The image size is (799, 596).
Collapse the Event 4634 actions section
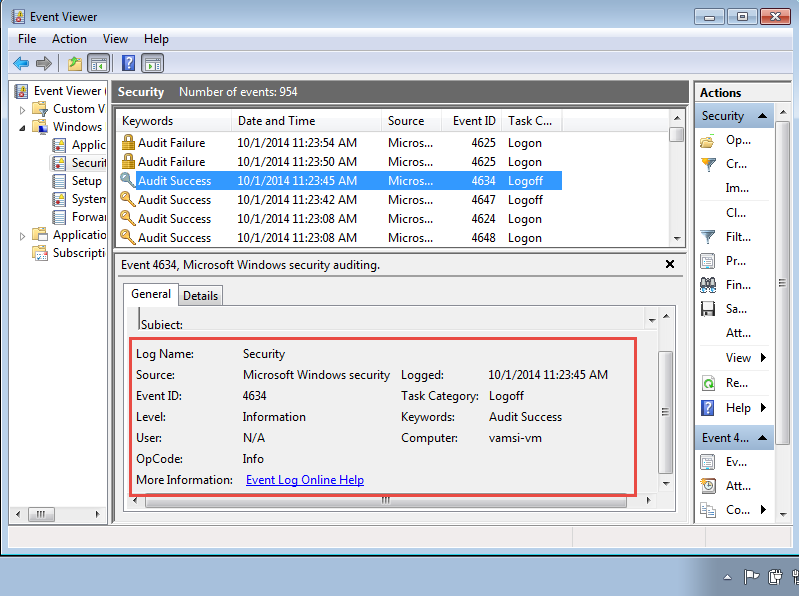pos(762,438)
